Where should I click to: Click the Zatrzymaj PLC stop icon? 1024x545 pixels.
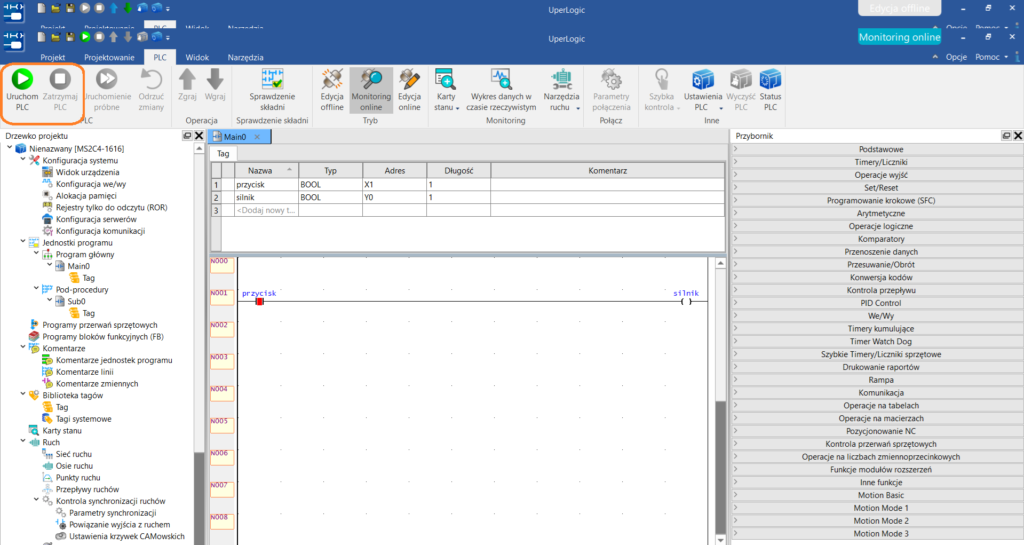click(x=60, y=80)
